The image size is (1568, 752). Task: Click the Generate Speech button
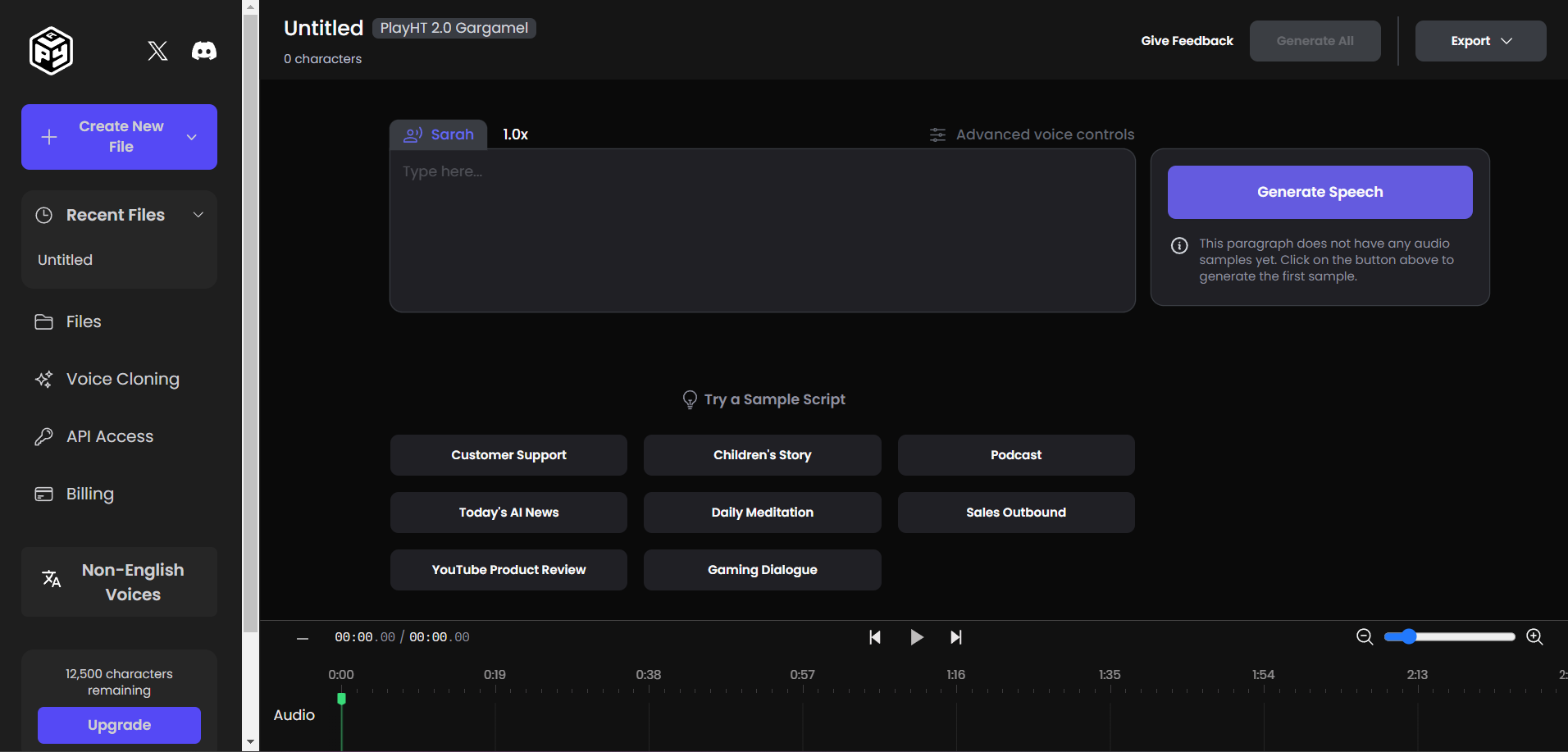pos(1320,192)
